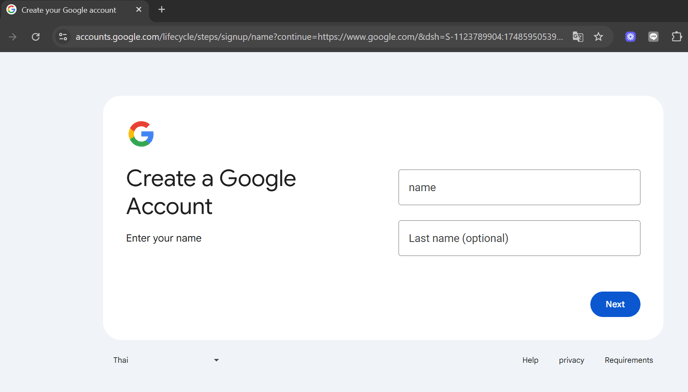
Task: Click the Google Translate icon in address bar
Action: point(578,37)
